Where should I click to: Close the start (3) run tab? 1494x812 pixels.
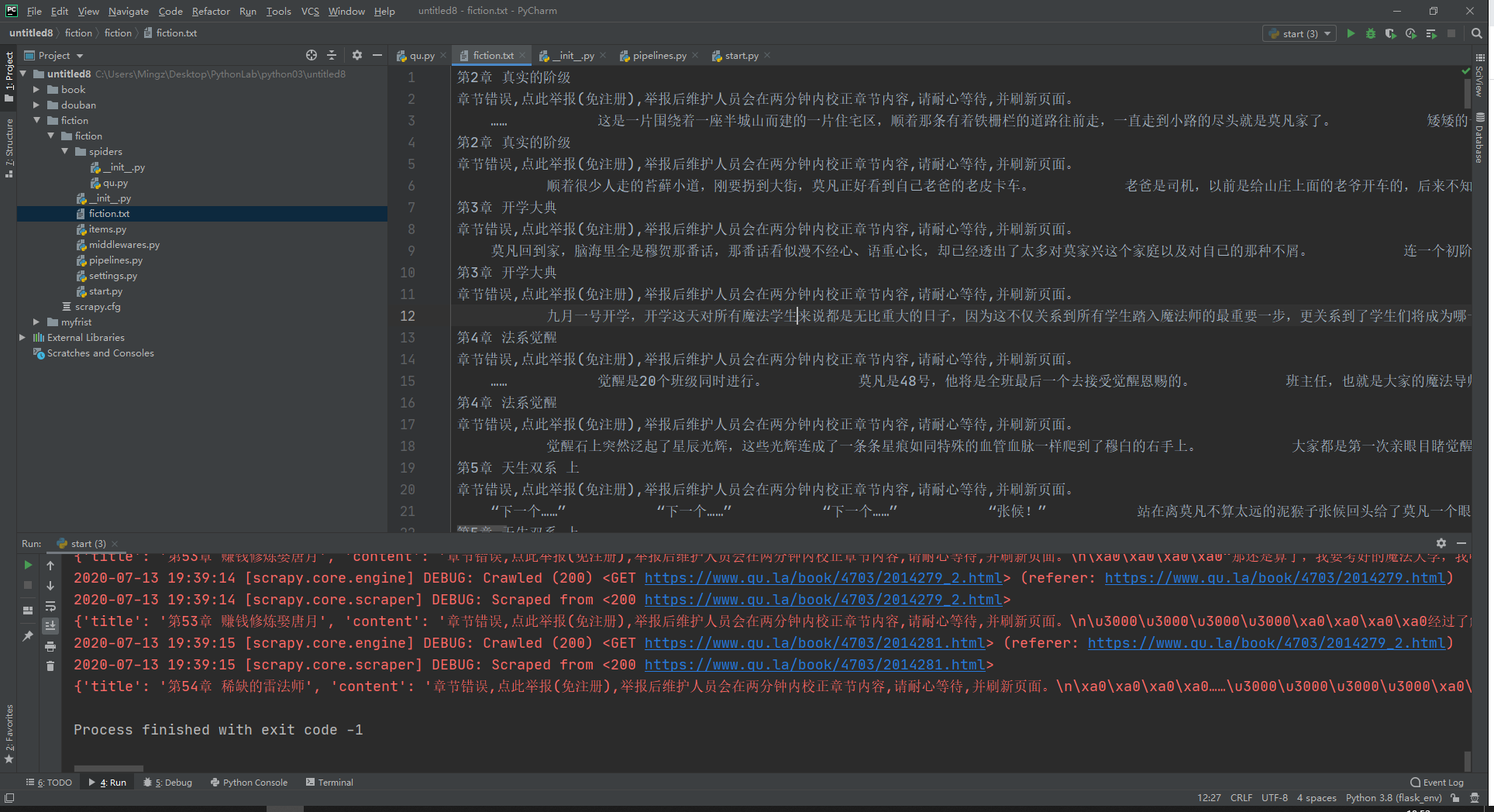pyautogui.click(x=115, y=544)
